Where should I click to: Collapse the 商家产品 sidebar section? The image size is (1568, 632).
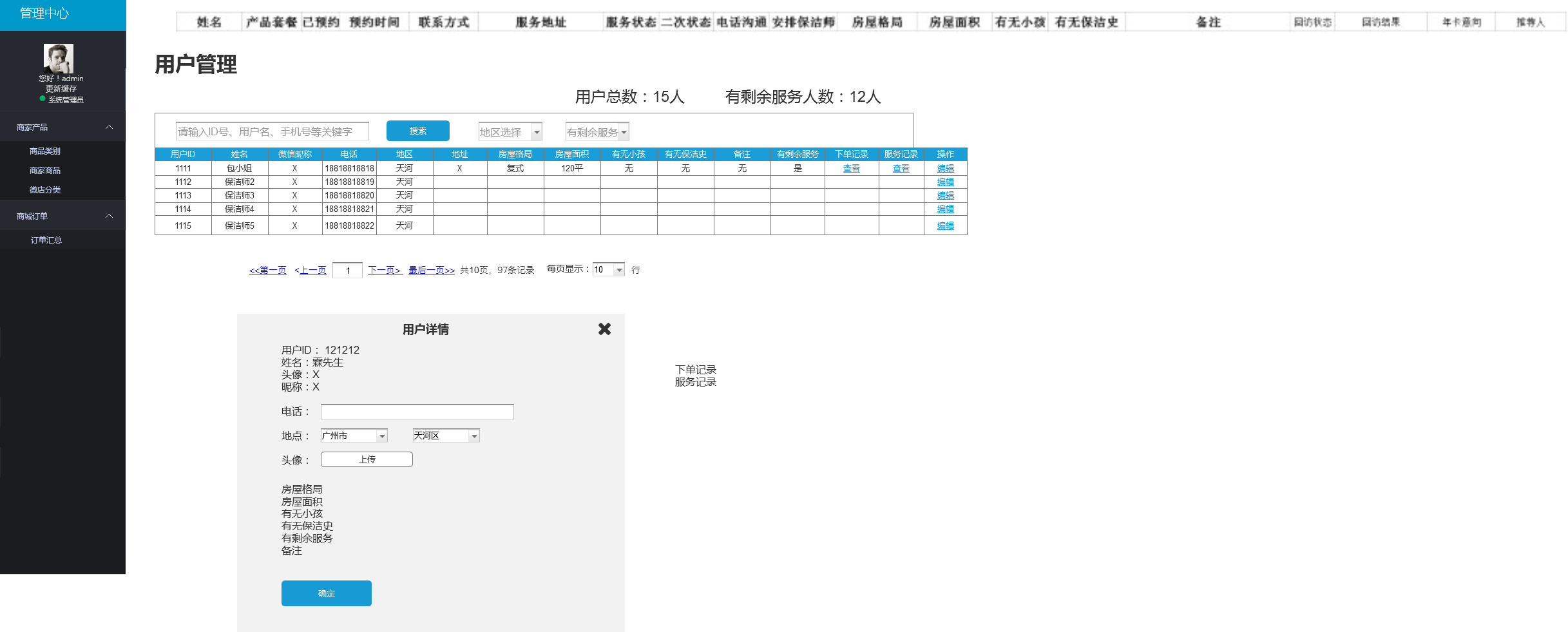tap(109, 128)
